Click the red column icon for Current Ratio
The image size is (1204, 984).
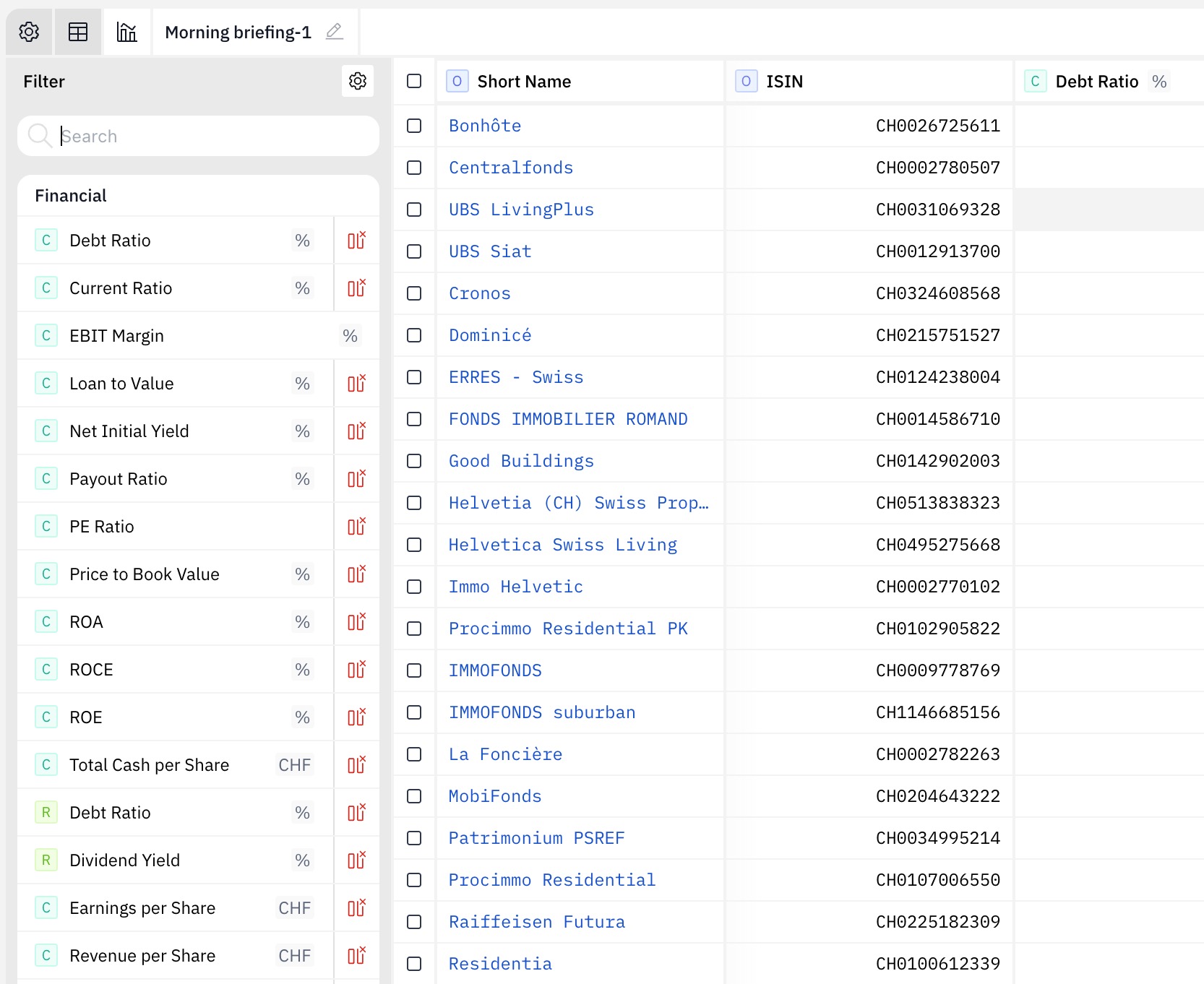(356, 288)
